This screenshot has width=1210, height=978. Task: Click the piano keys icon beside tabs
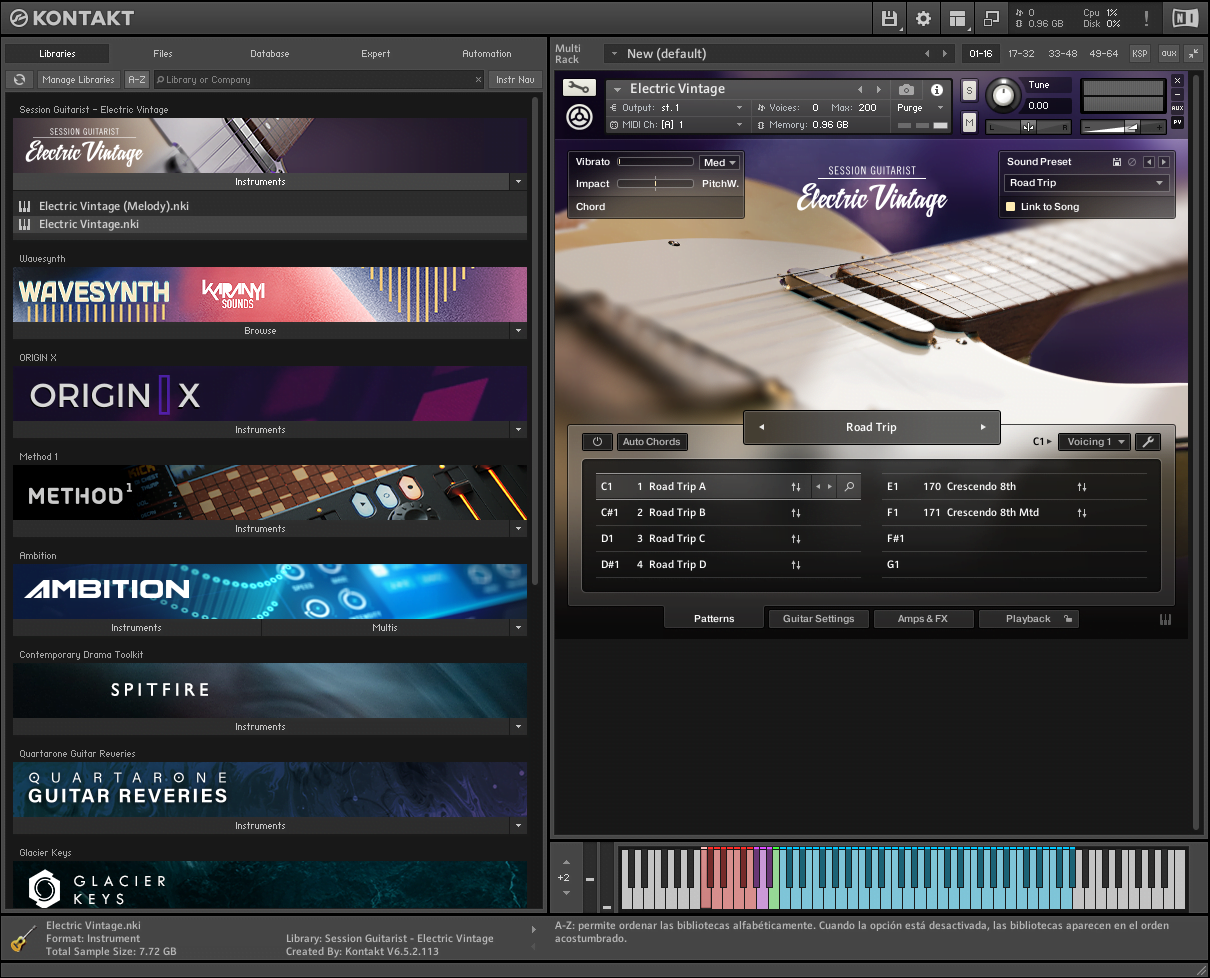[x=1166, y=620]
